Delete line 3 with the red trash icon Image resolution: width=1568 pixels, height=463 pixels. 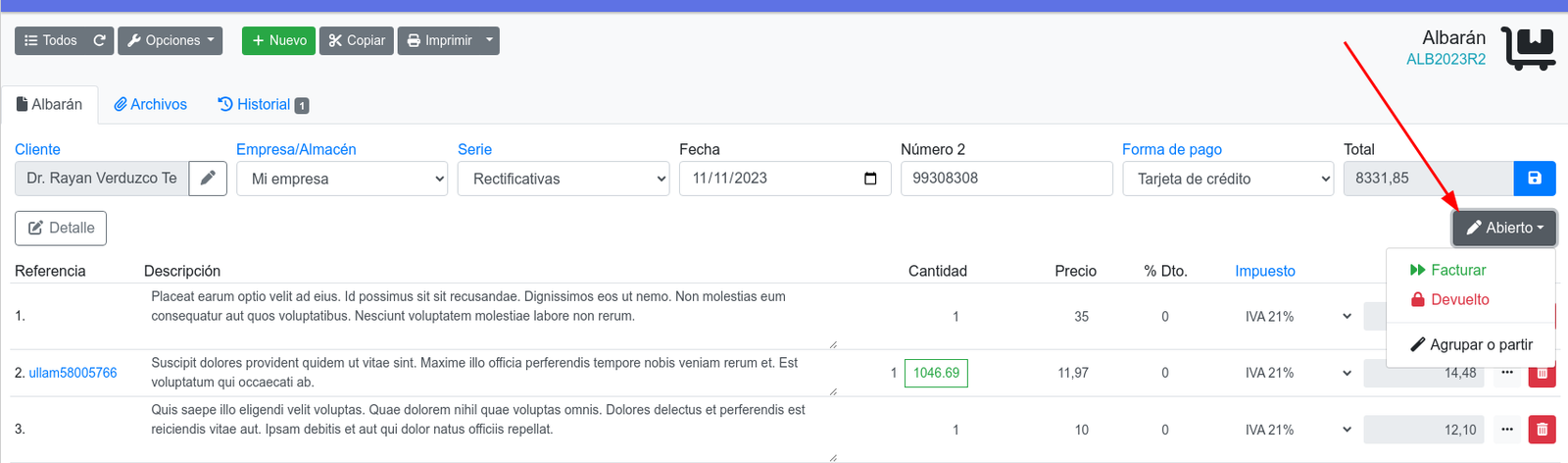(x=1543, y=430)
